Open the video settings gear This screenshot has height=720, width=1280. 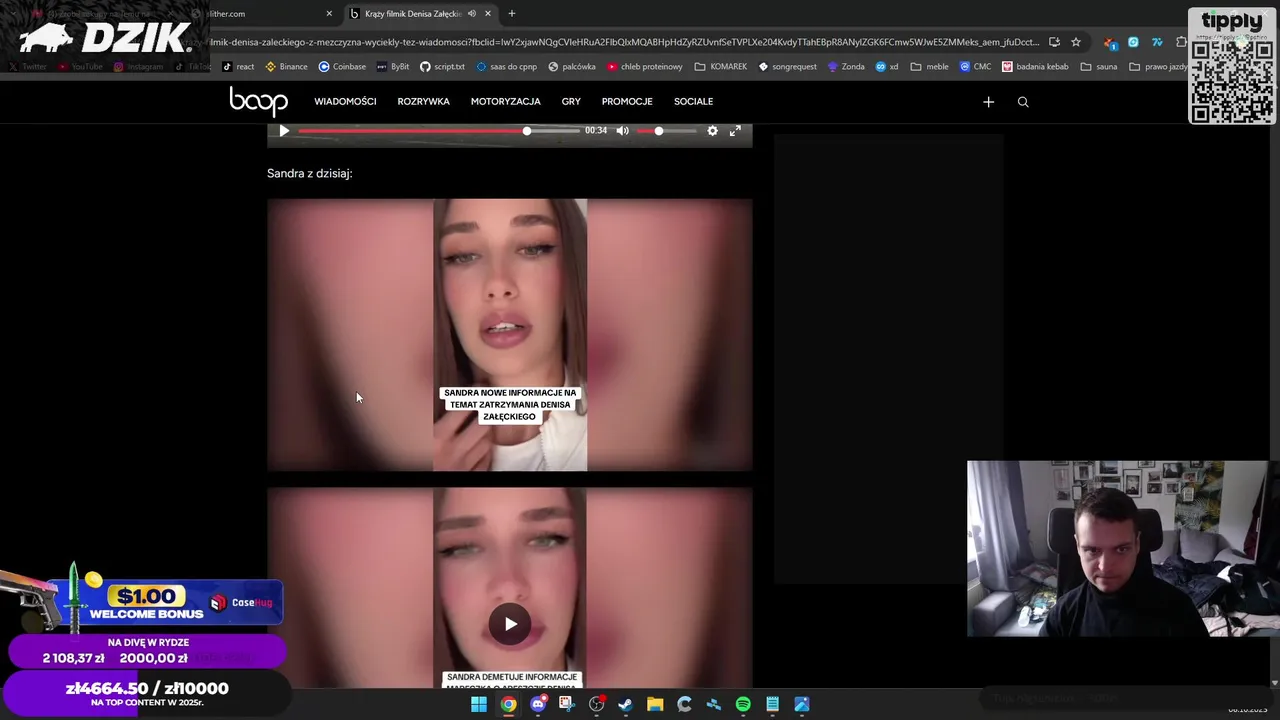712,131
